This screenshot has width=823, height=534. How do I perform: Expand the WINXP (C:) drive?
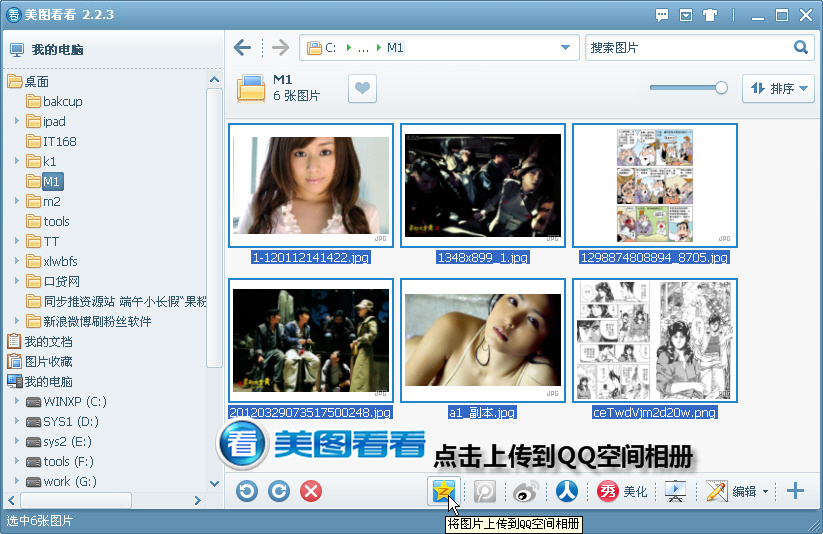[16, 401]
